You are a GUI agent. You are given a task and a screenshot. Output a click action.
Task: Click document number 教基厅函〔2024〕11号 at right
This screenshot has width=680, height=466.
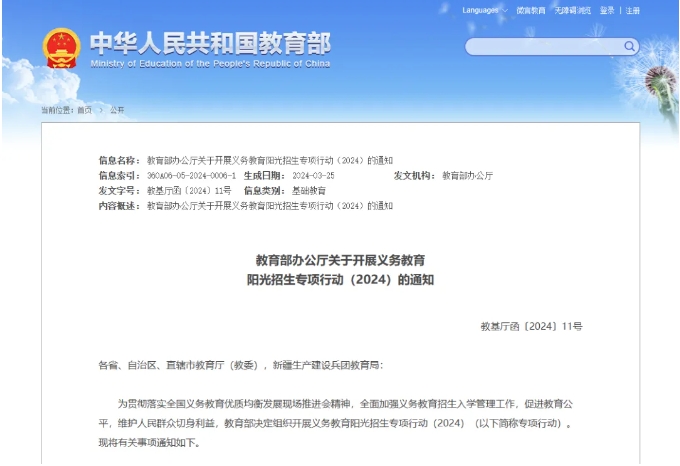point(531,326)
